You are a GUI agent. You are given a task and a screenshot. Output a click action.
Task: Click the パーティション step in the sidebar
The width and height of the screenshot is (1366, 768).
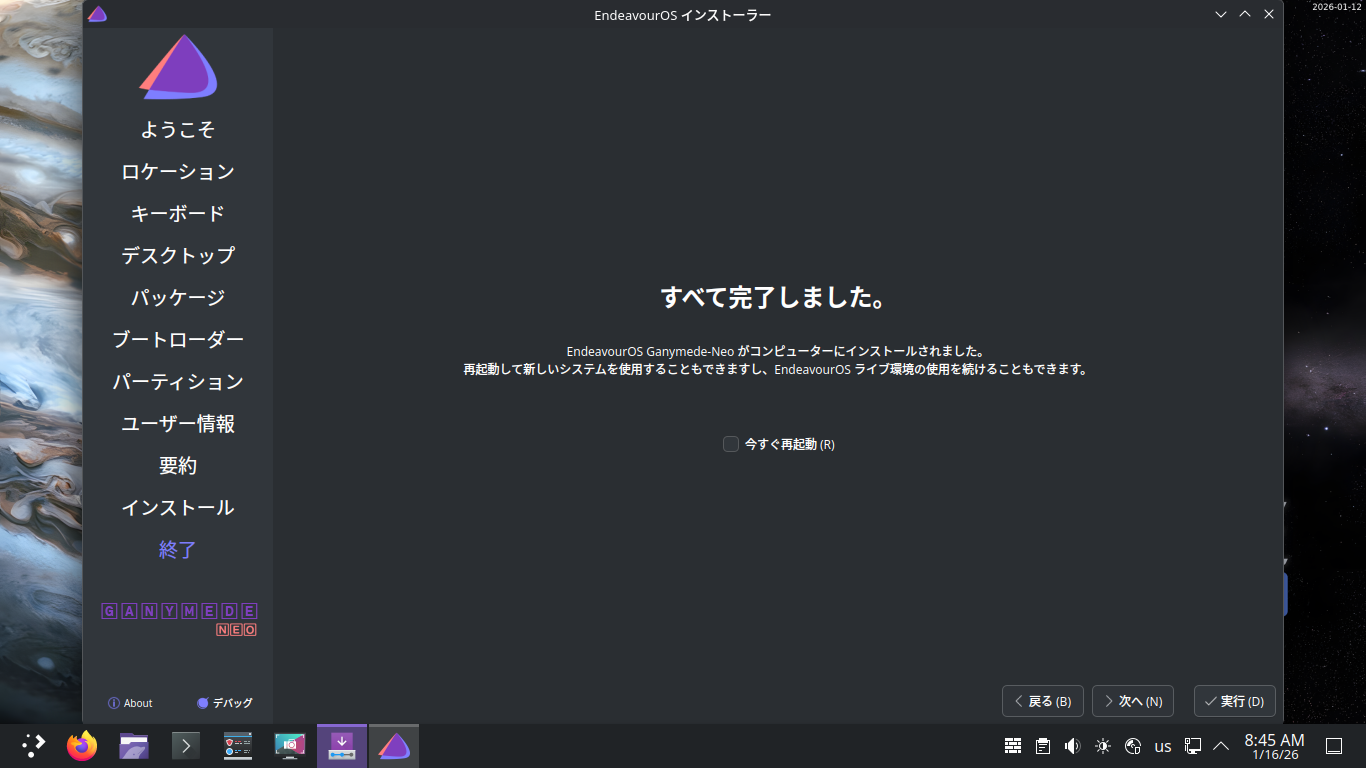[178, 382]
